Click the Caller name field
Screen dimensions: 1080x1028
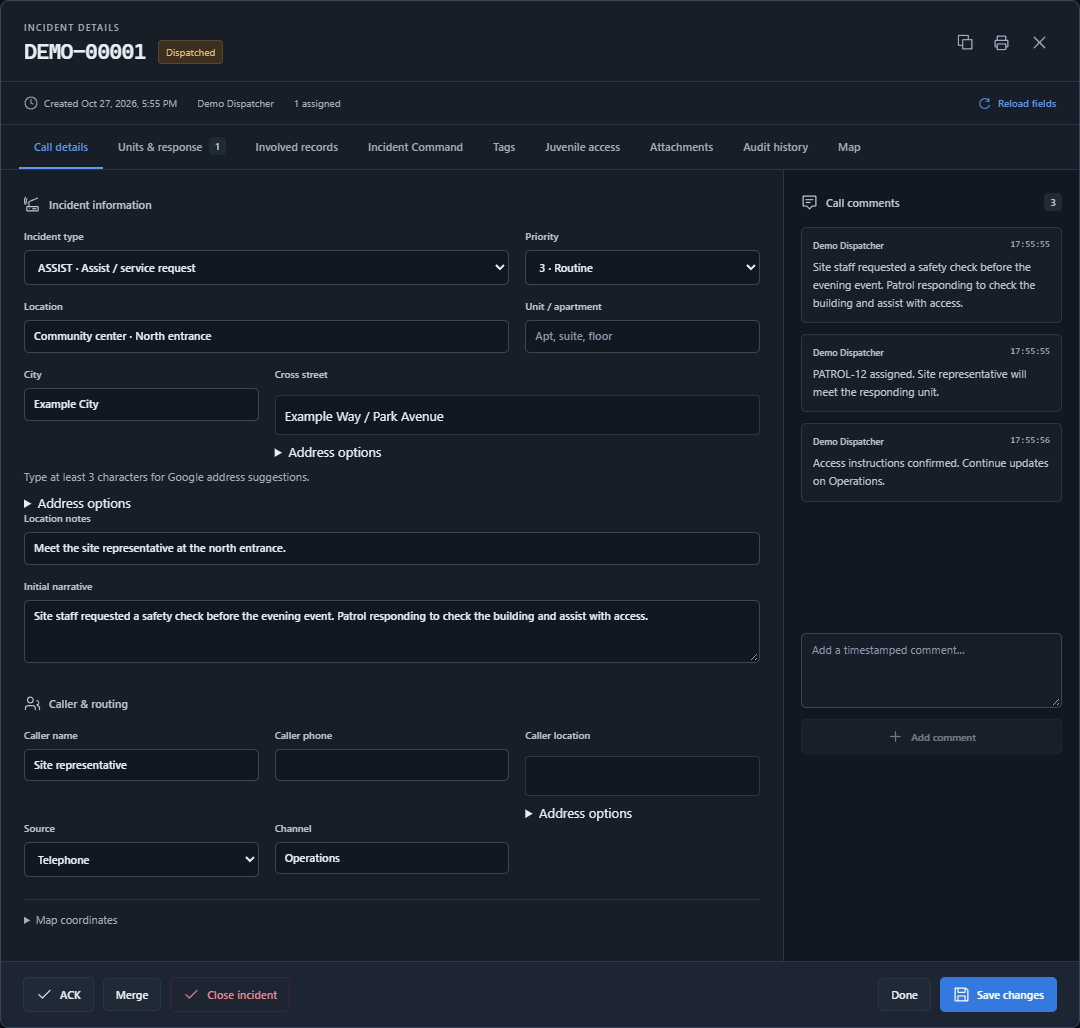[x=141, y=765]
